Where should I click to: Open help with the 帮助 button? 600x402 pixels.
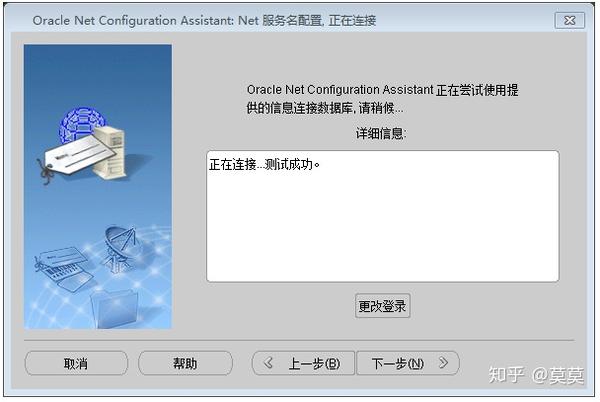point(185,363)
